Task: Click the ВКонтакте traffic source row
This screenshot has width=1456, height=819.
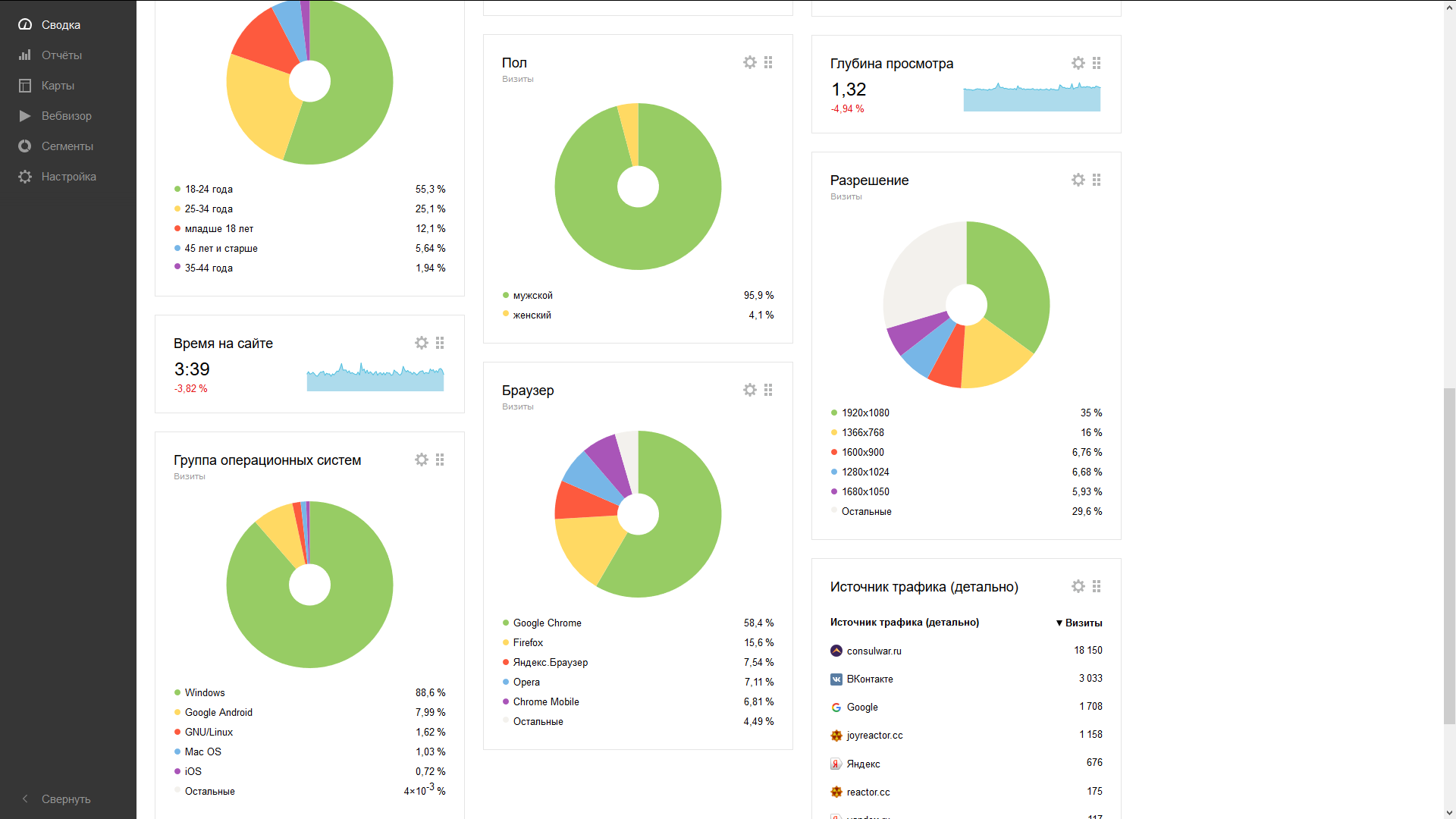Action: click(x=869, y=679)
